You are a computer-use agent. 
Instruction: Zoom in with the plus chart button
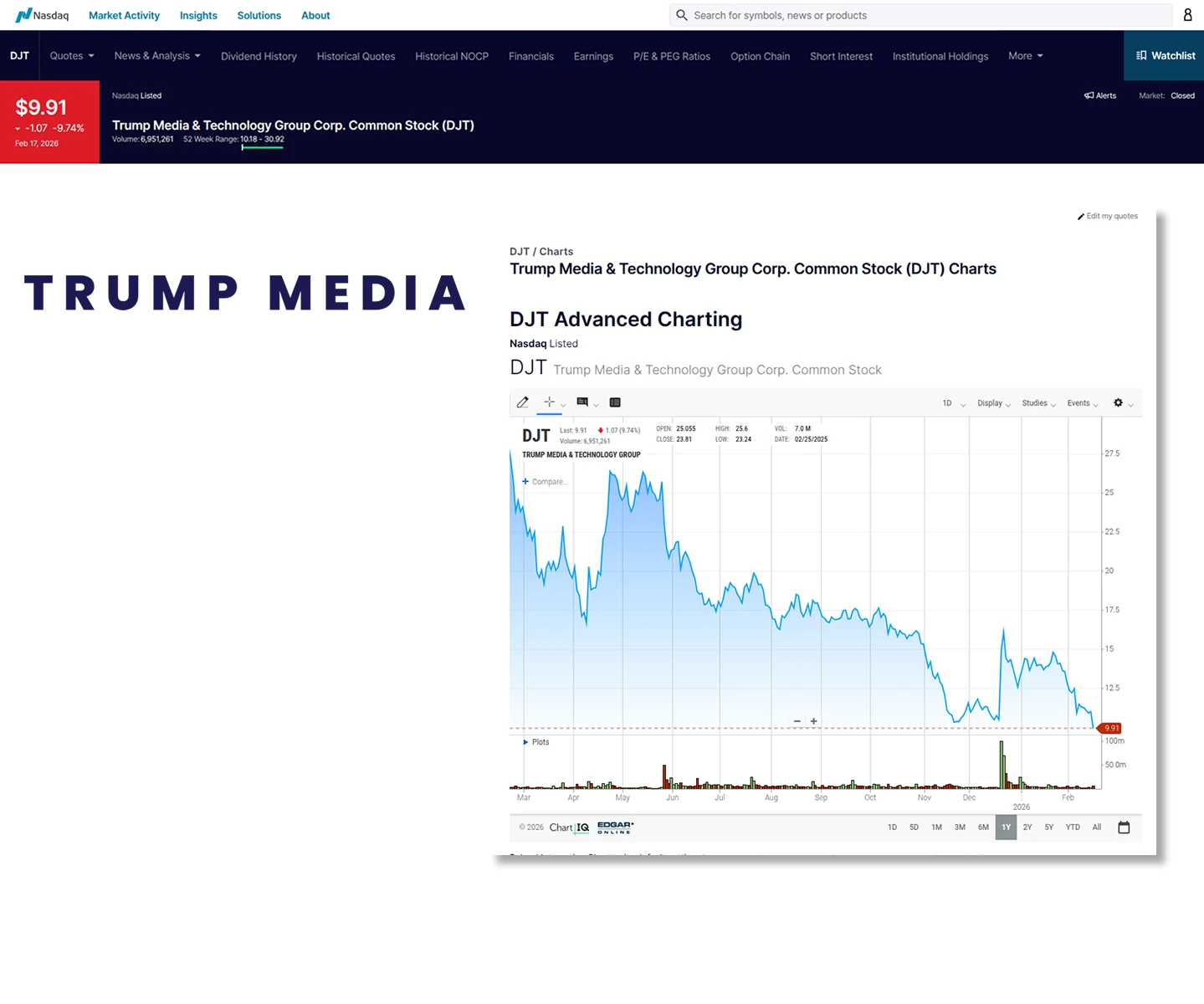point(813,721)
